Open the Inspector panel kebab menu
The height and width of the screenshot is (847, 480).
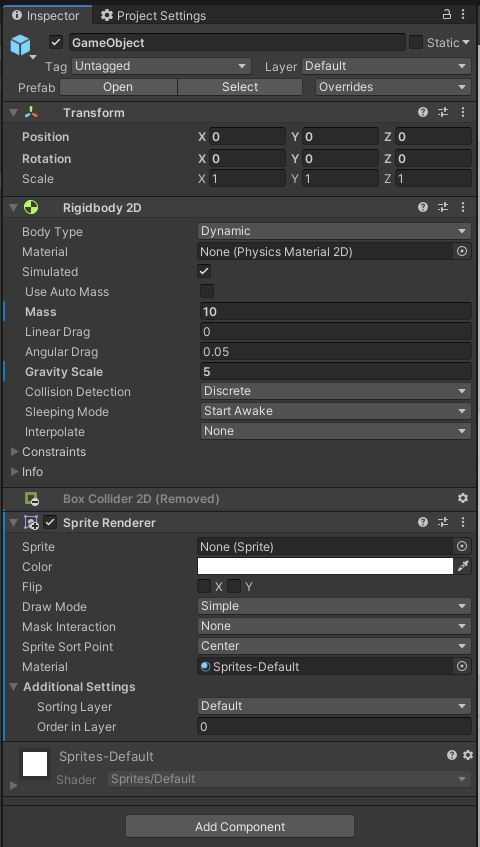pyautogui.click(x=463, y=15)
